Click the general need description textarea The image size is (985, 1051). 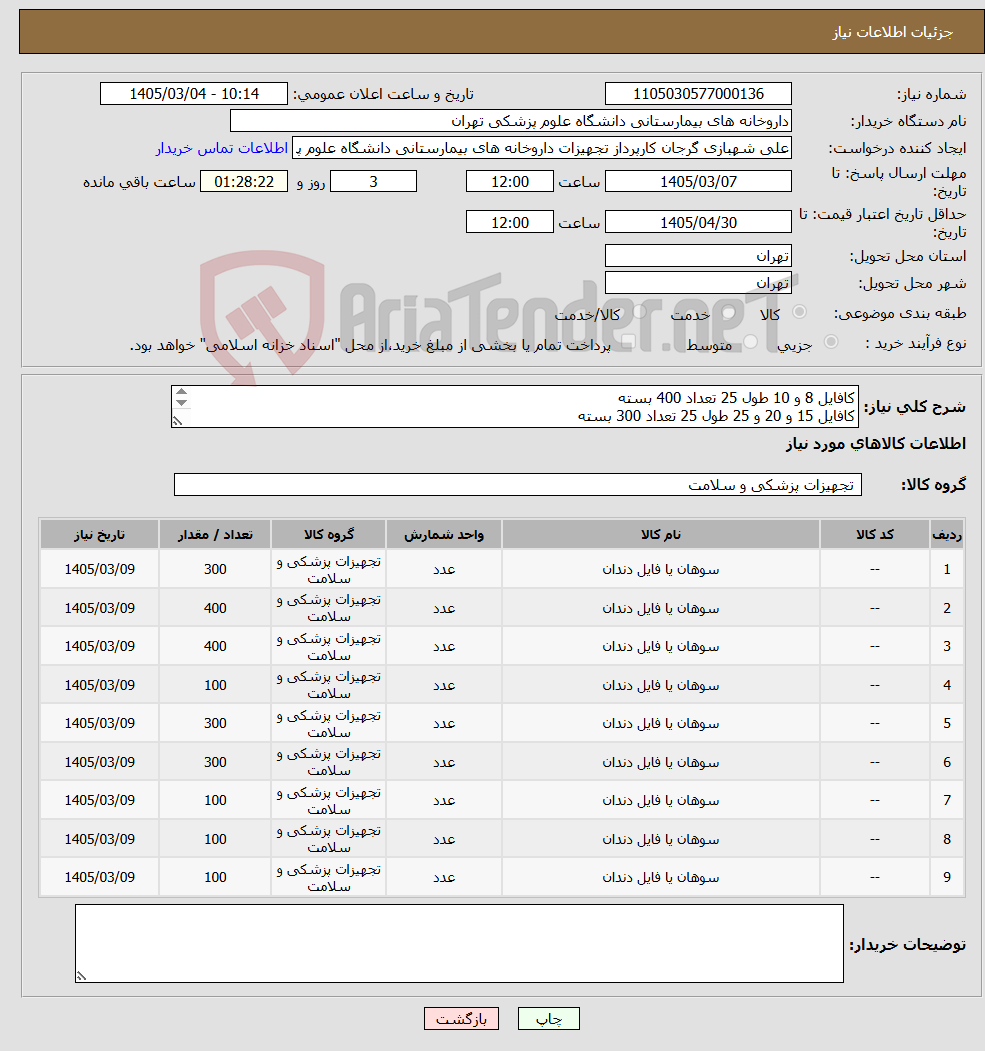(x=515, y=406)
